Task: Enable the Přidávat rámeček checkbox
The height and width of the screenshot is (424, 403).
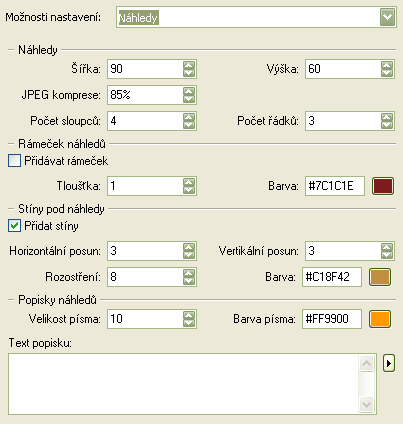Action: click(14, 161)
